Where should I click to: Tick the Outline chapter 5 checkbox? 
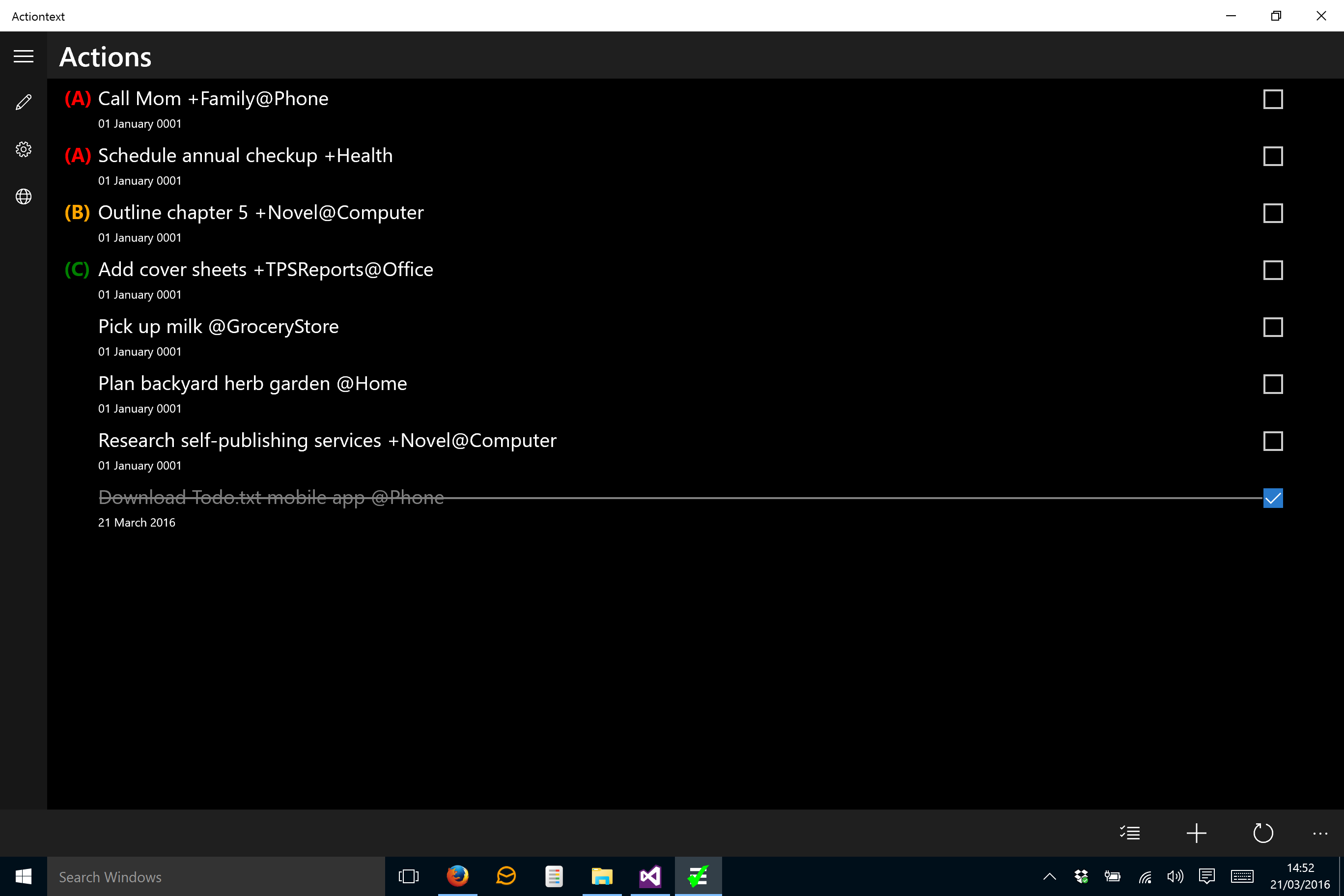pyautogui.click(x=1273, y=213)
